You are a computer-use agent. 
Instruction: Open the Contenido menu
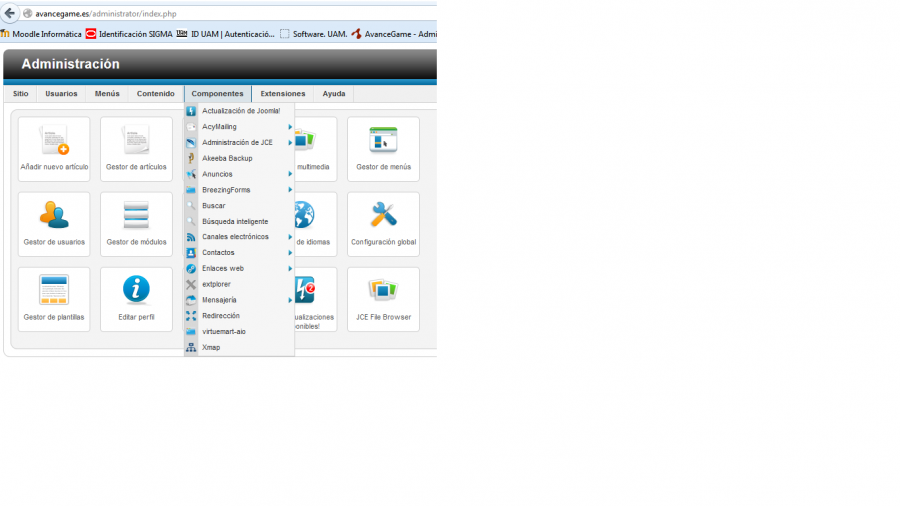[x=156, y=94]
